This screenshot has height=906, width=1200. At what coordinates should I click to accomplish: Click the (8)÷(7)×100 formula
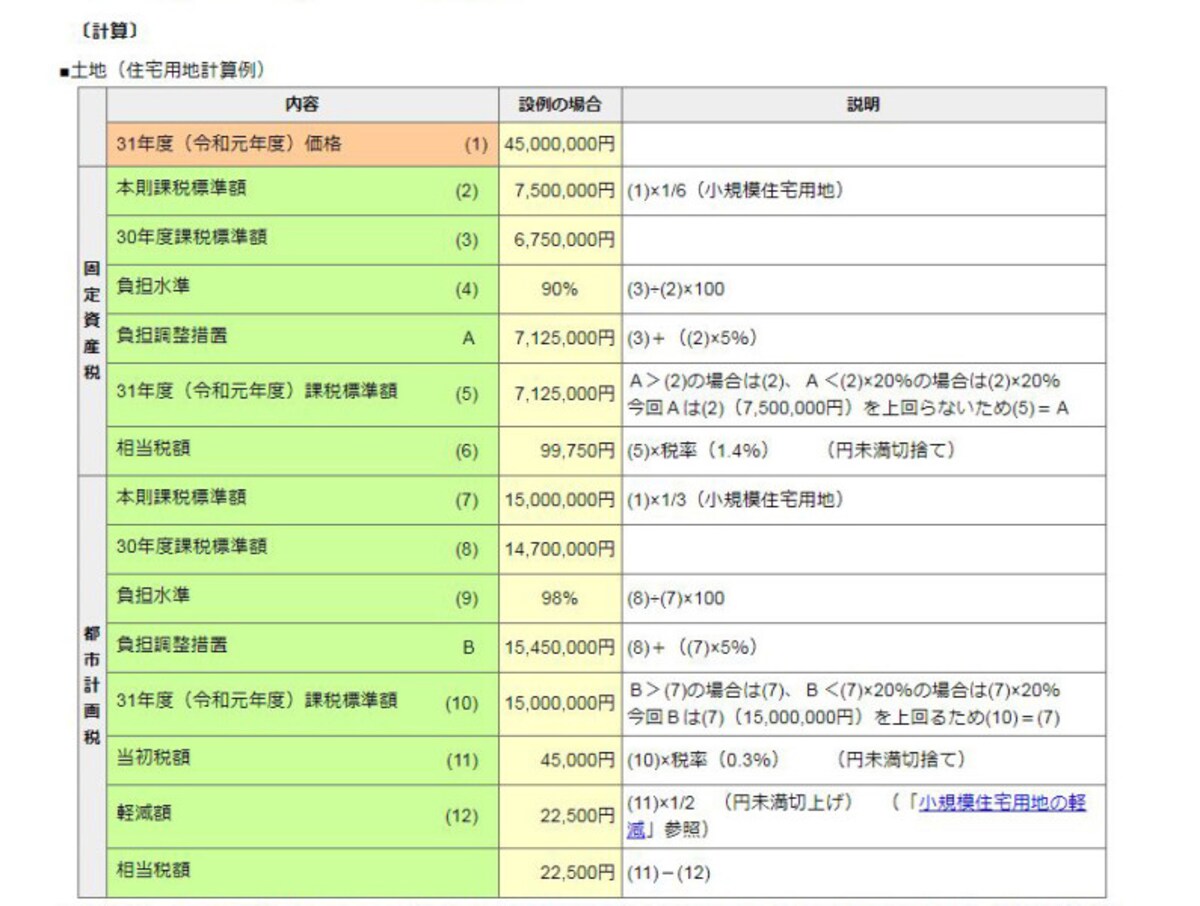(x=676, y=598)
